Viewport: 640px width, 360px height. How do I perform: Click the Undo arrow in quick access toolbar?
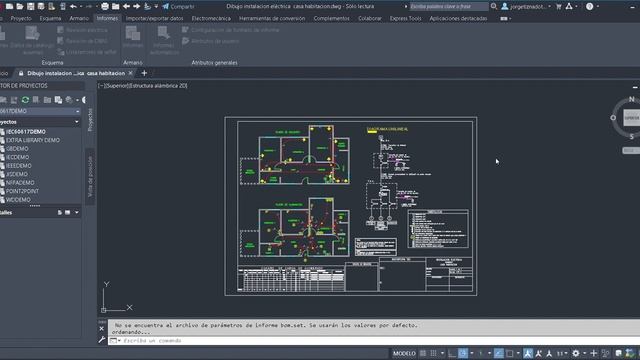pos(73,7)
